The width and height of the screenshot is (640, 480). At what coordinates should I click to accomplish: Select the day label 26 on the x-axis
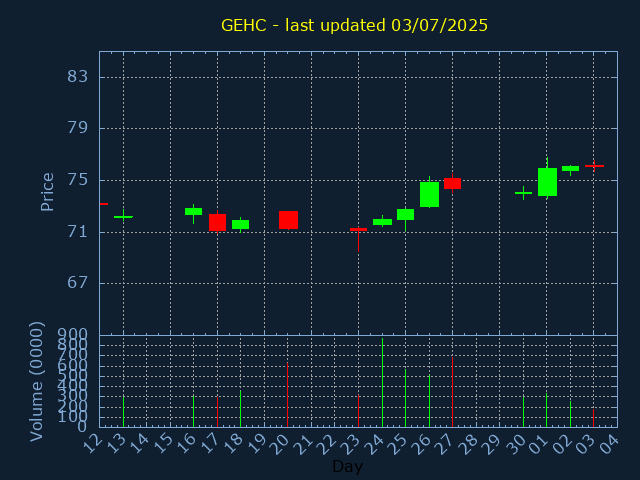pyautogui.click(x=422, y=444)
